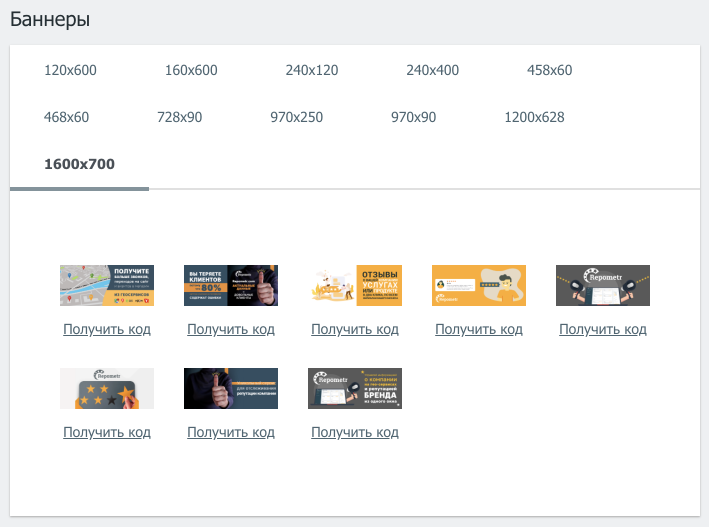
Task: Select the dark gray Repometr banner with hands
Action: click(x=603, y=285)
